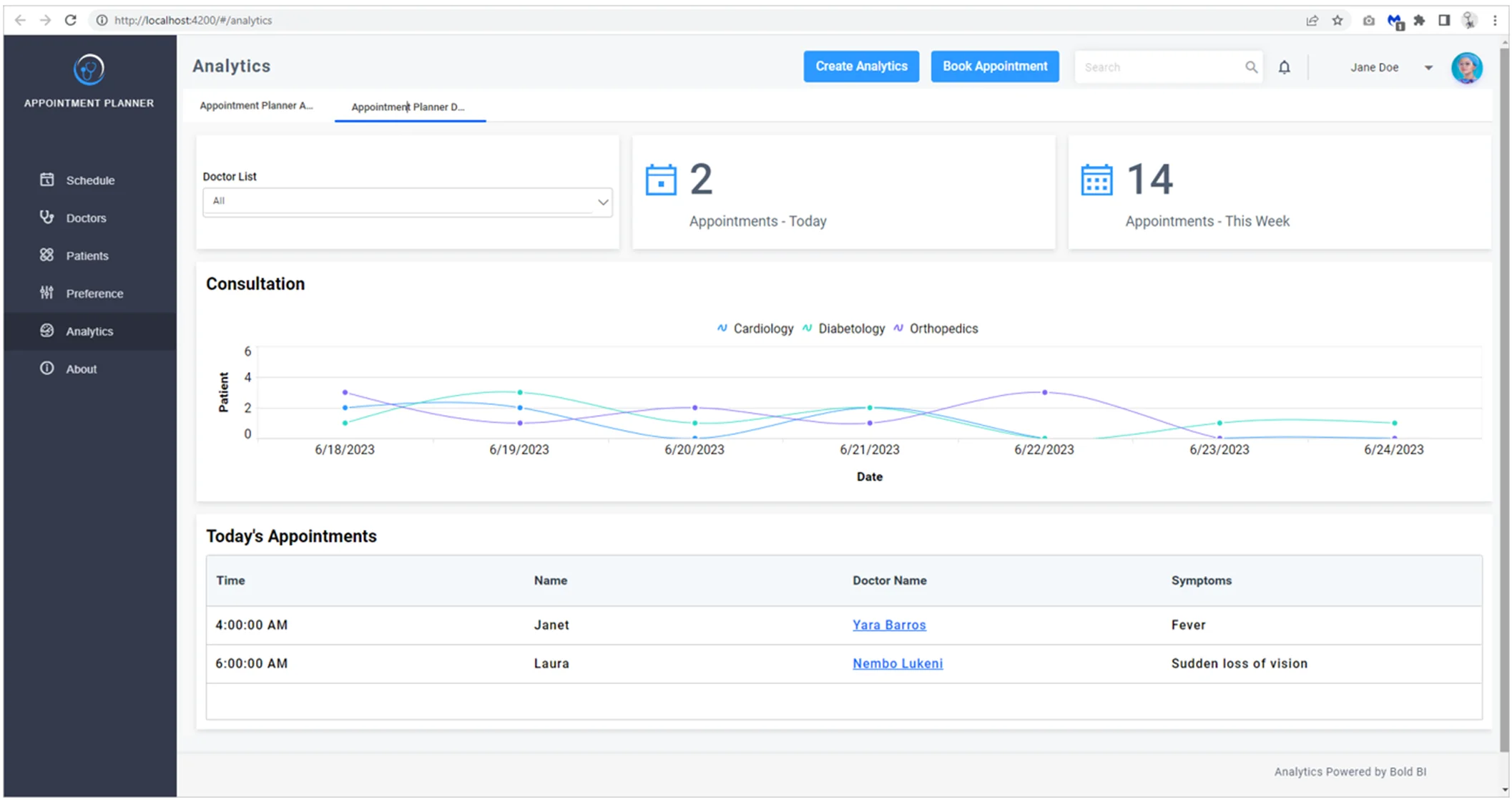Viewport: 1512px width, 800px height.
Task: Select the Appointment Planner D tab
Action: (408, 107)
